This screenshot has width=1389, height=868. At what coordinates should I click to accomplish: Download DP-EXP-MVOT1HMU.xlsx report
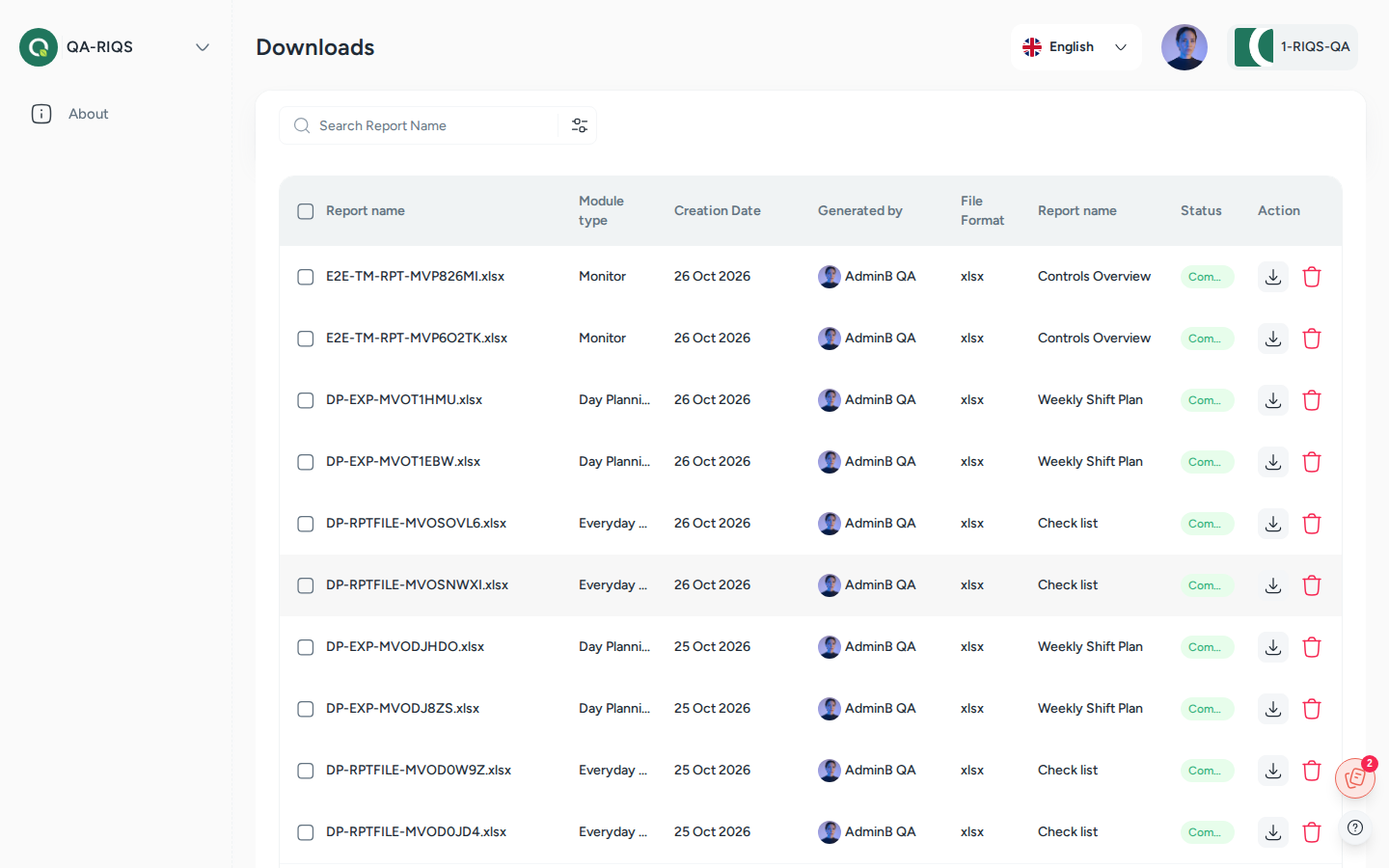(1273, 400)
